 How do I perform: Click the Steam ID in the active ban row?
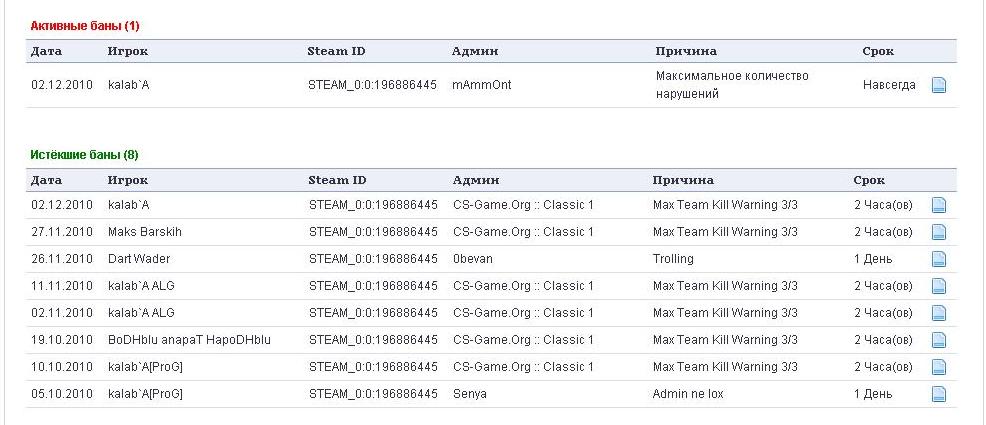[x=373, y=85]
